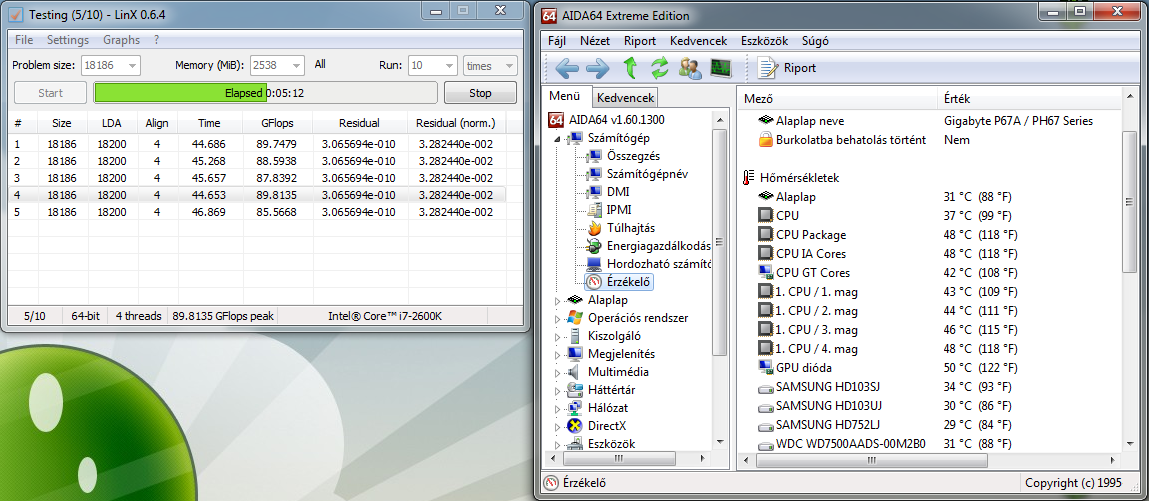Click the Riport document icon

click(767, 68)
